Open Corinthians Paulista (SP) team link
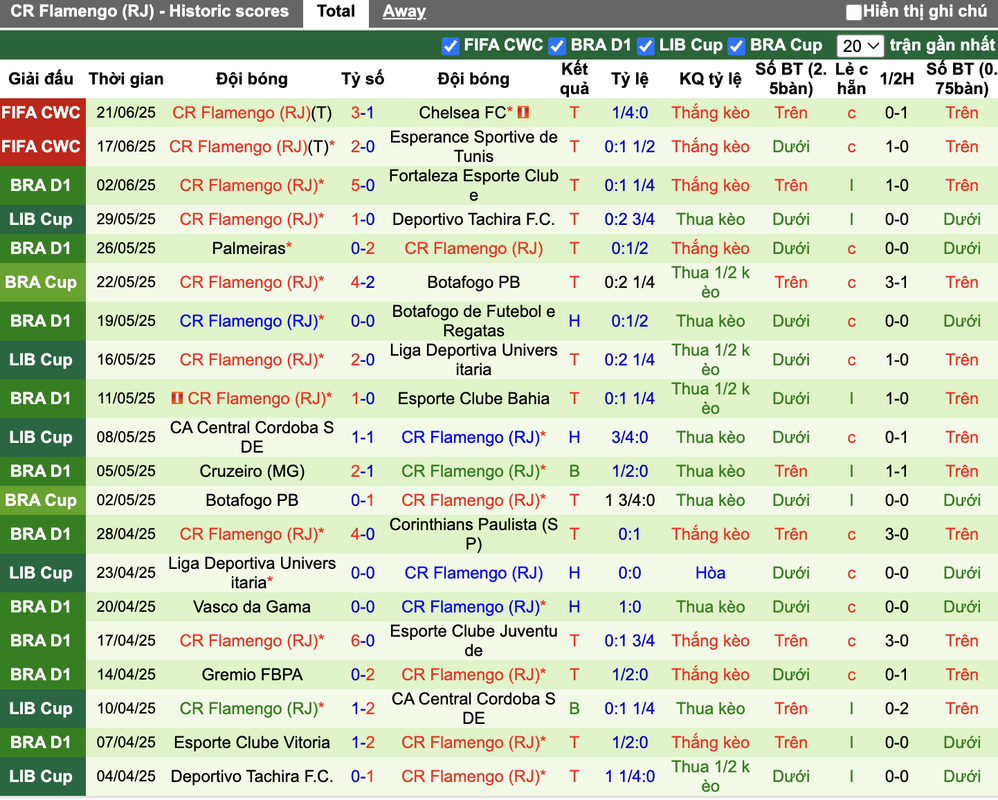This screenshot has width=998, height=800. point(474,534)
